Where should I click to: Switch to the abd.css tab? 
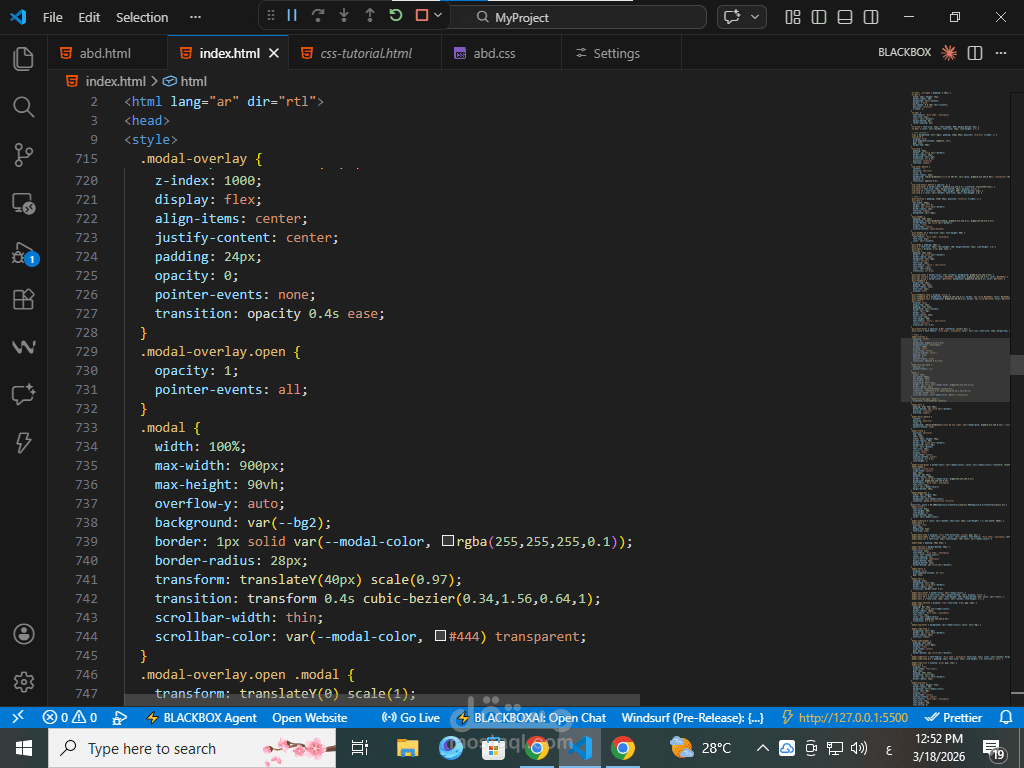(x=494, y=54)
